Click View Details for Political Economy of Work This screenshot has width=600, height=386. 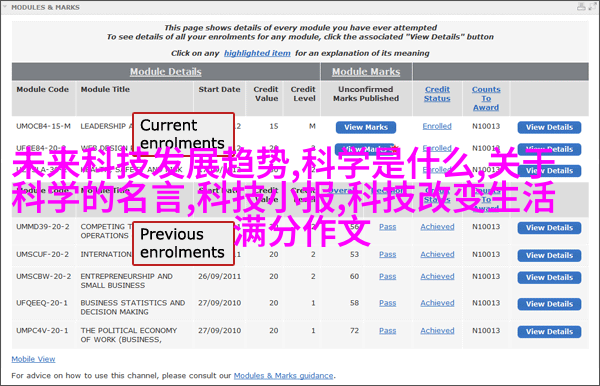(549, 332)
